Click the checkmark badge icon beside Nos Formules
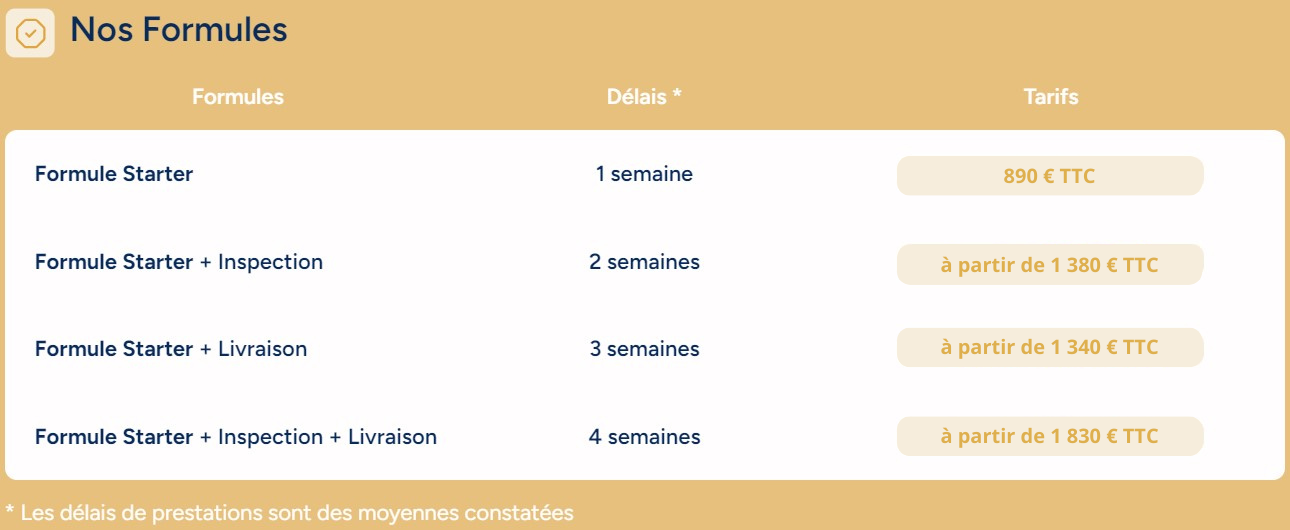 point(30,33)
